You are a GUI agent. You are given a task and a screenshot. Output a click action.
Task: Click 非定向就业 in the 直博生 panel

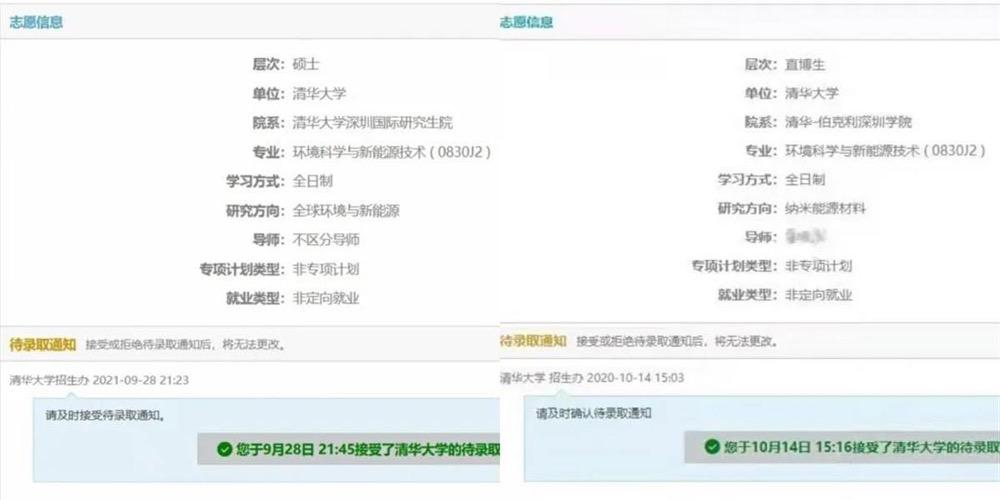(x=818, y=295)
